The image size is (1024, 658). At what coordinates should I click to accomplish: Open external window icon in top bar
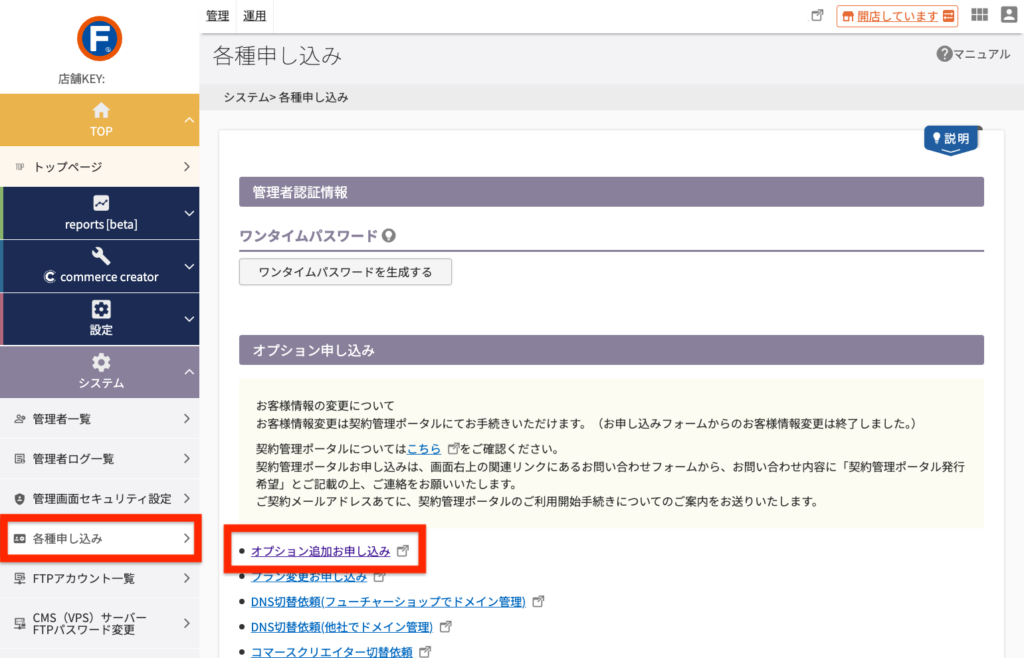coord(817,16)
